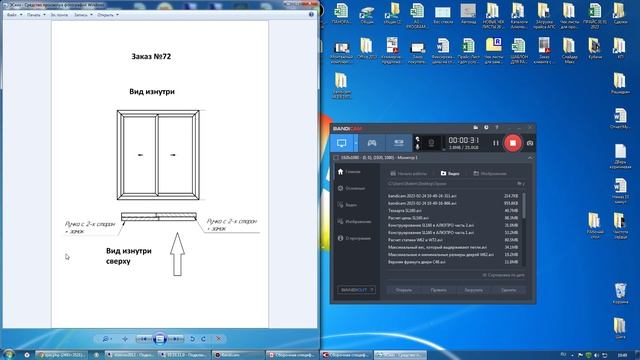640x360 pixels.
Task: Select Bandicam game recording mode gamepad icon
Action: (x=371, y=143)
